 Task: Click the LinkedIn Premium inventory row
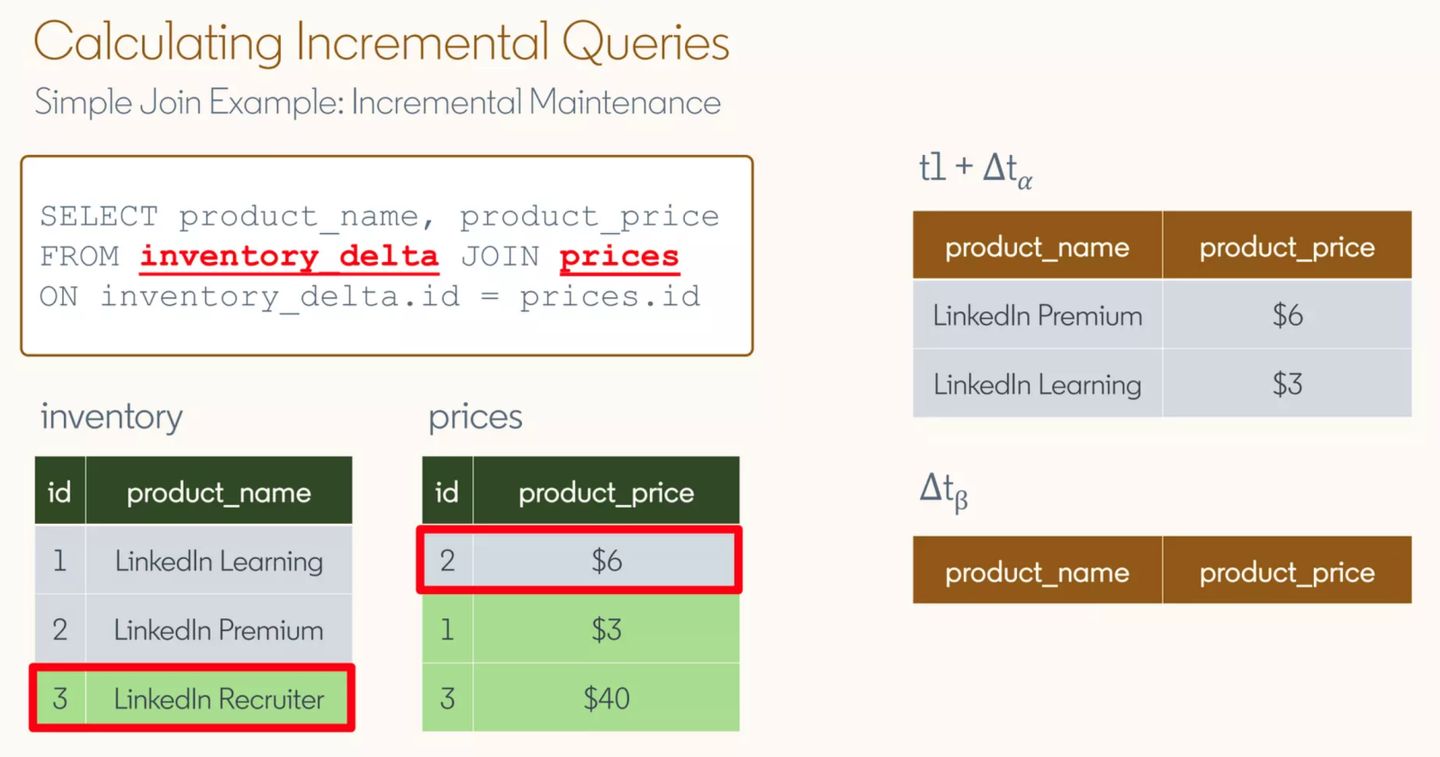tap(193, 629)
